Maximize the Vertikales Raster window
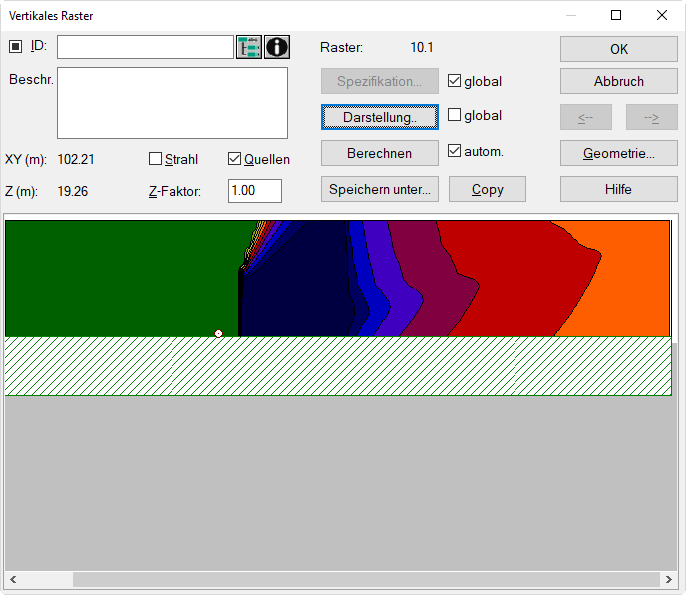The height and width of the screenshot is (595, 686). [616, 15]
